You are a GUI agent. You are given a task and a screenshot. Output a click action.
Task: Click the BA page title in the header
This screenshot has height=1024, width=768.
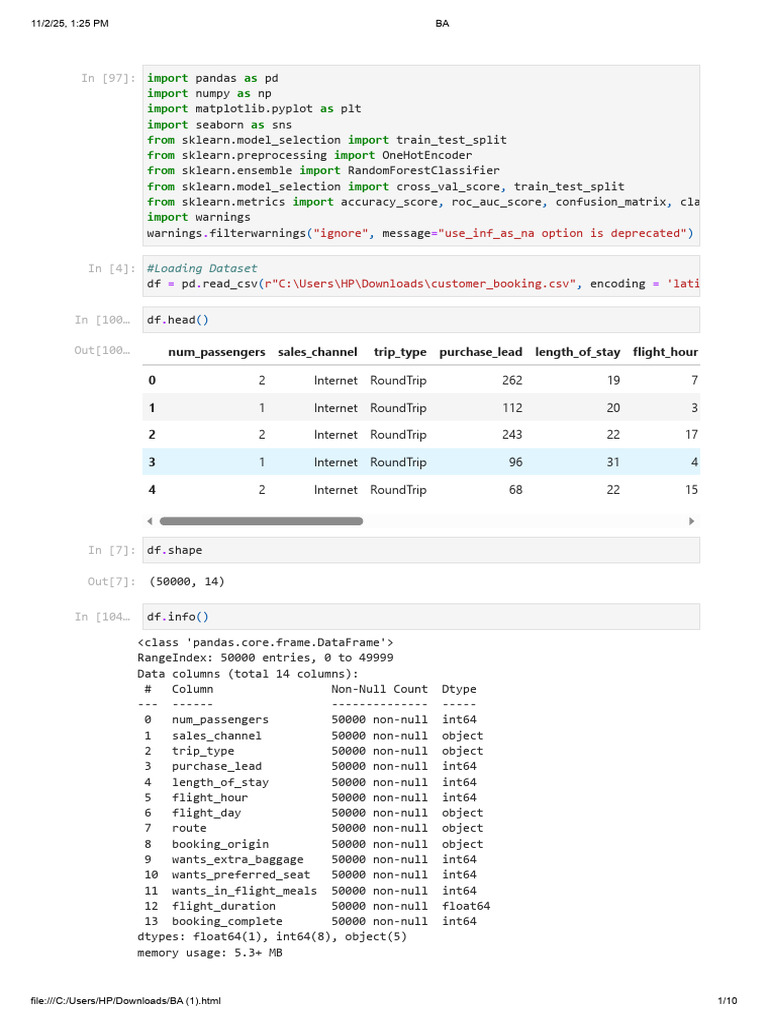click(x=442, y=24)
